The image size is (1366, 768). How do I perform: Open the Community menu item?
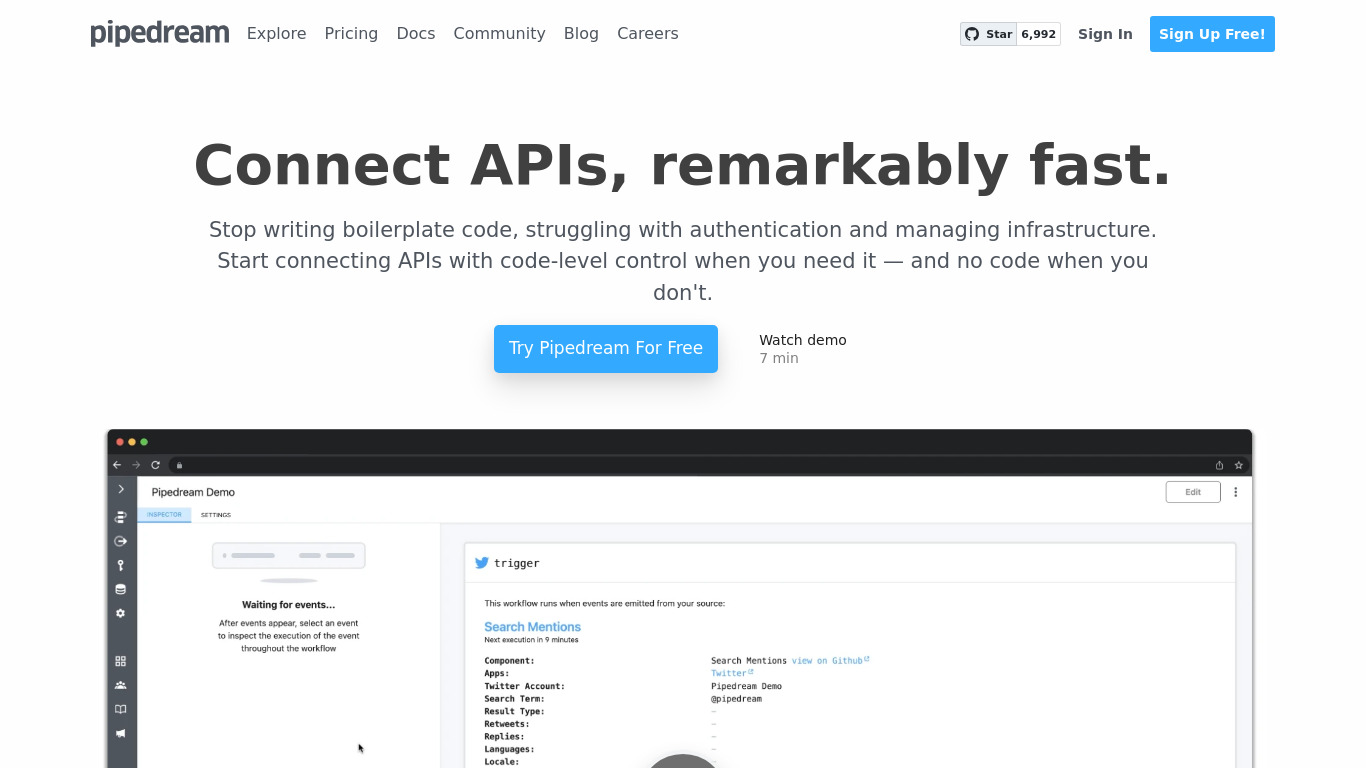499,33
